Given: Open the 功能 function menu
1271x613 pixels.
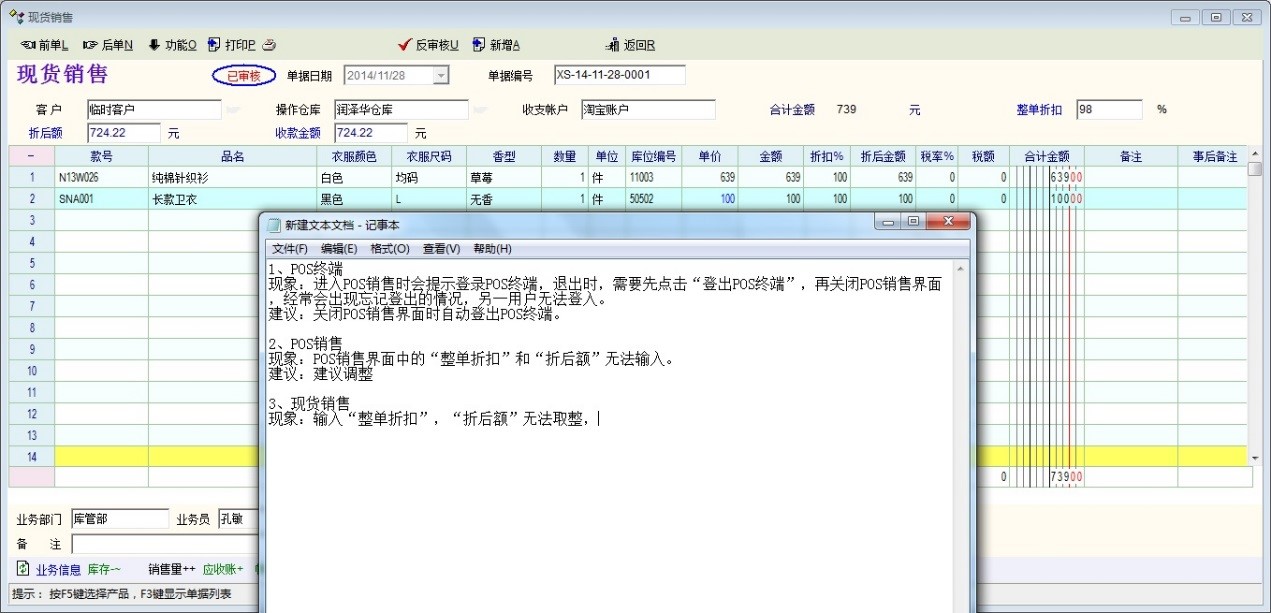Looking at the screenshot, I should (172, 45).
